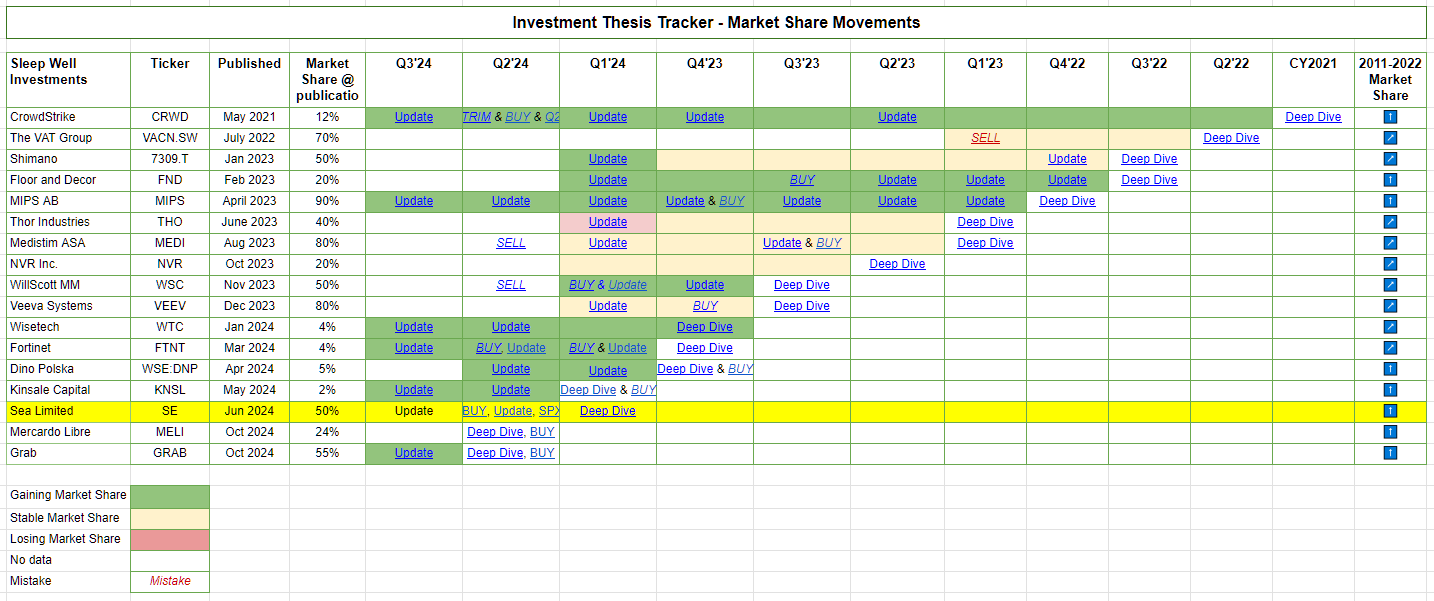Open Thor Industries Q1'24 Update link
The height and width of the screenshot is (601, 1434).
608,222
